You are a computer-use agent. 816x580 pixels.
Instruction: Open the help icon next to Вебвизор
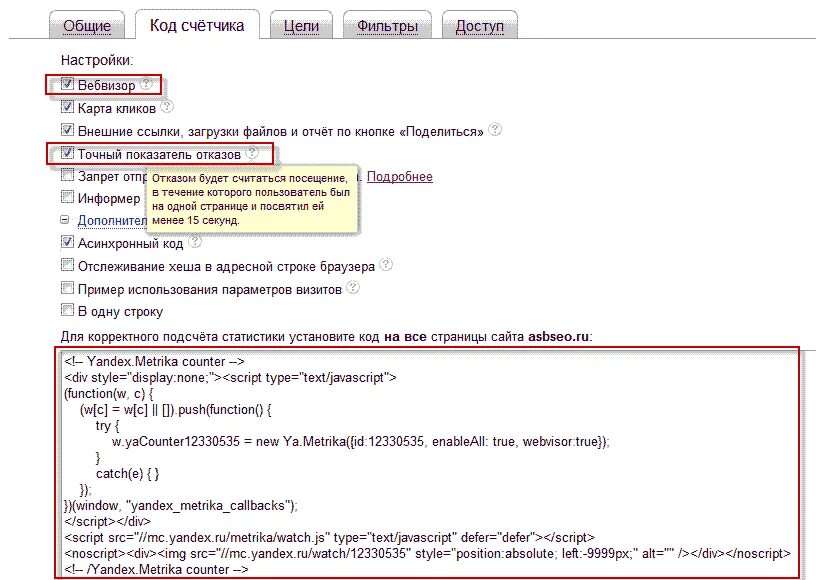(x=147, y=83)
